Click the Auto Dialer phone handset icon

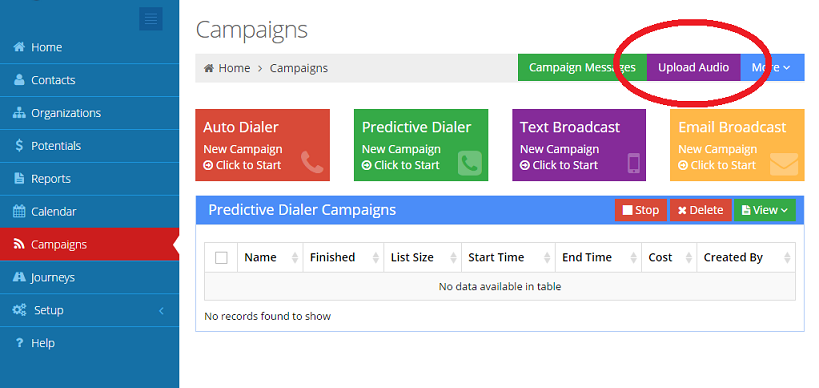[312, 162]
